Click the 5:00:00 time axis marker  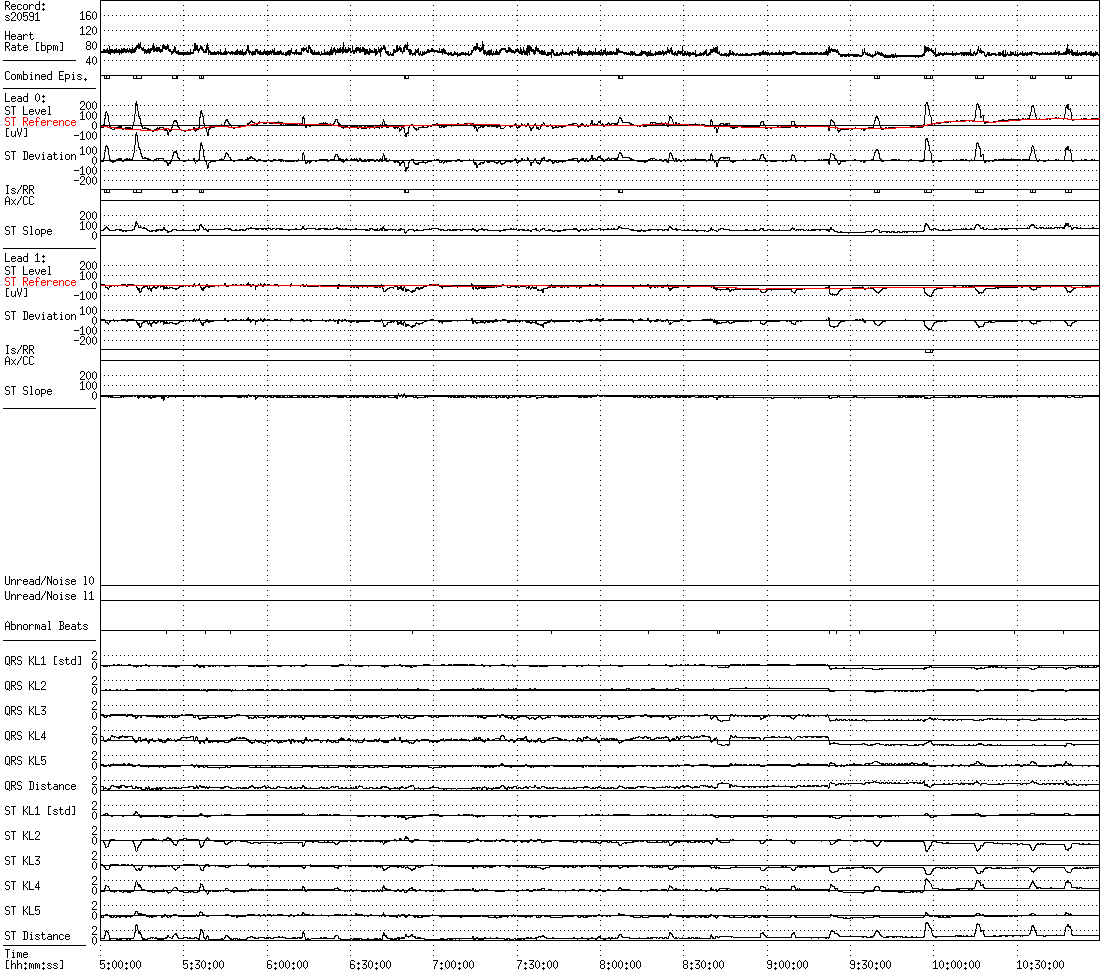(x=119, y=964)
